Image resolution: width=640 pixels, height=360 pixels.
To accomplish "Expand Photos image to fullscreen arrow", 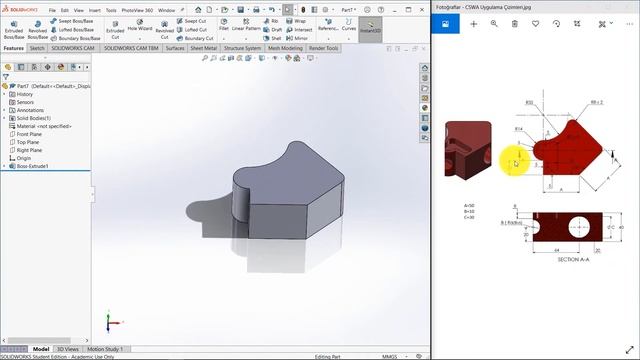I will coord(630,349).
